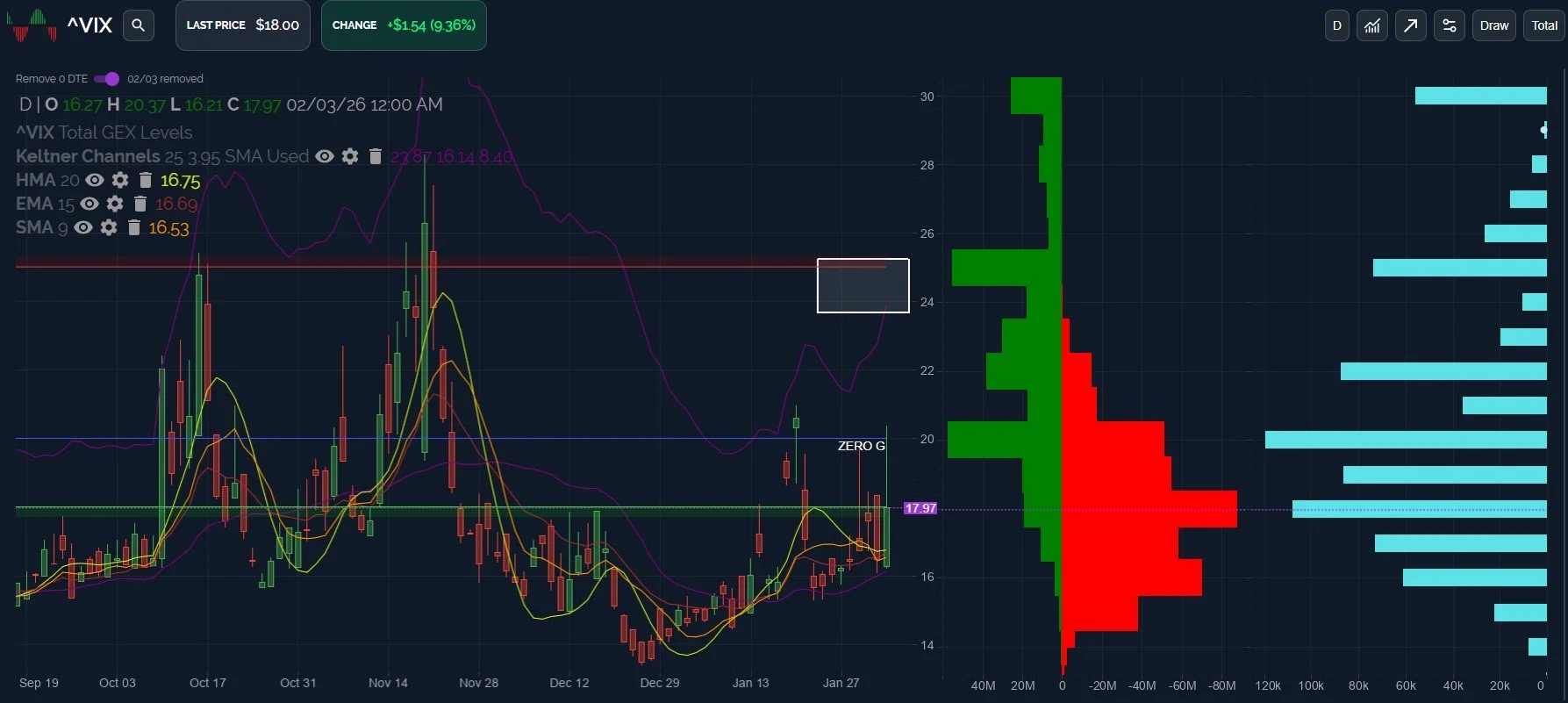Delete Keltner Channels with trash icon
The width and height of the screenshot is (1568, 703).
click(x=376, y=156)
